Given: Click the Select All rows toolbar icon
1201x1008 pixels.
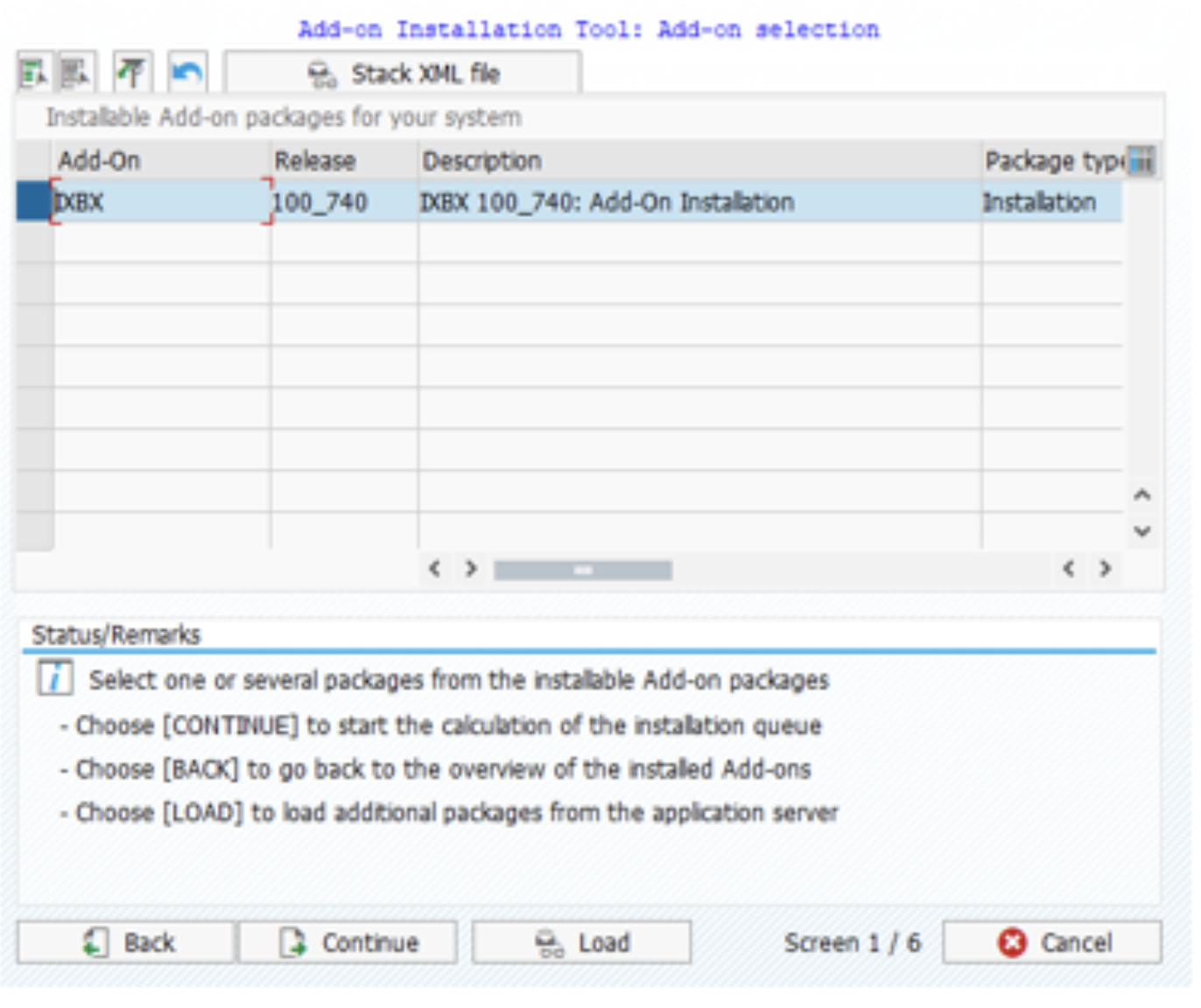Looking at the screenshot, I should 33,73.
